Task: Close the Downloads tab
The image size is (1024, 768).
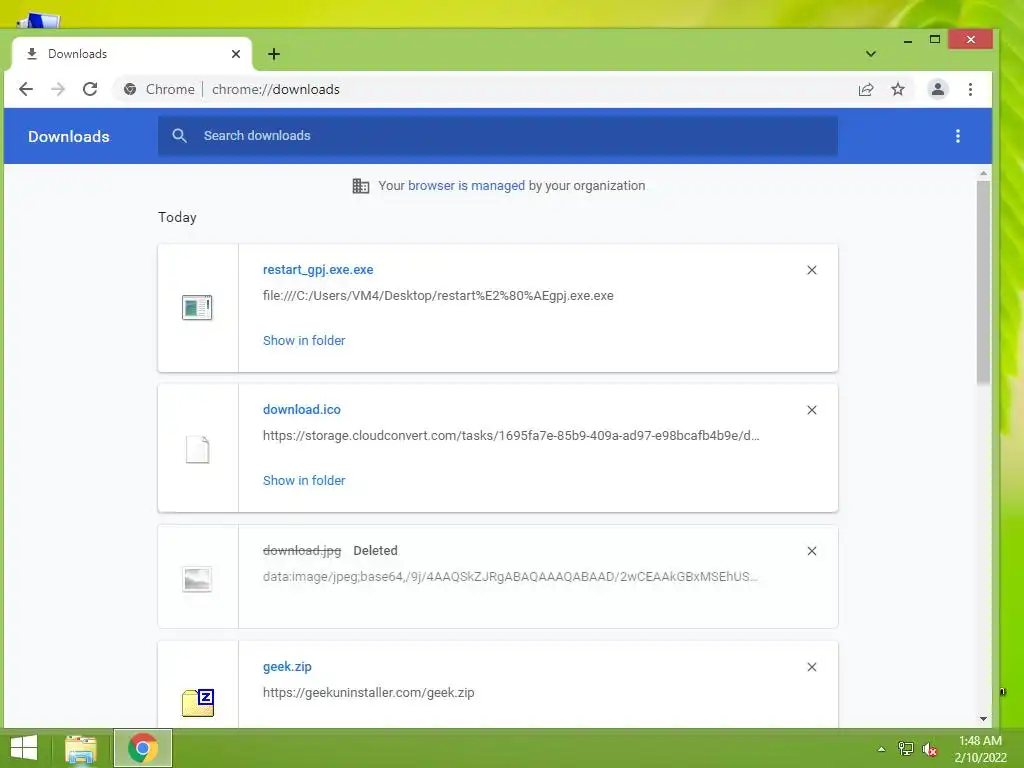Action: coord(236,54)
